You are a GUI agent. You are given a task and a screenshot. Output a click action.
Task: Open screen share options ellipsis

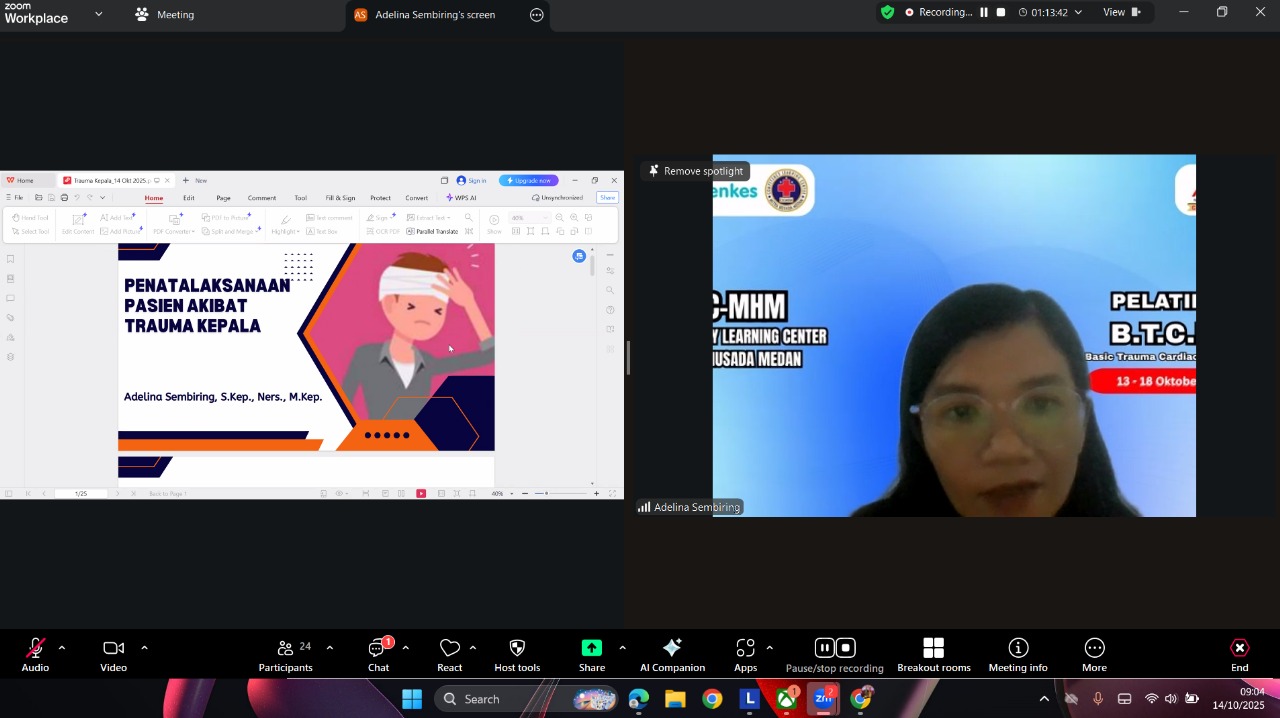click(x=537, y=15)
